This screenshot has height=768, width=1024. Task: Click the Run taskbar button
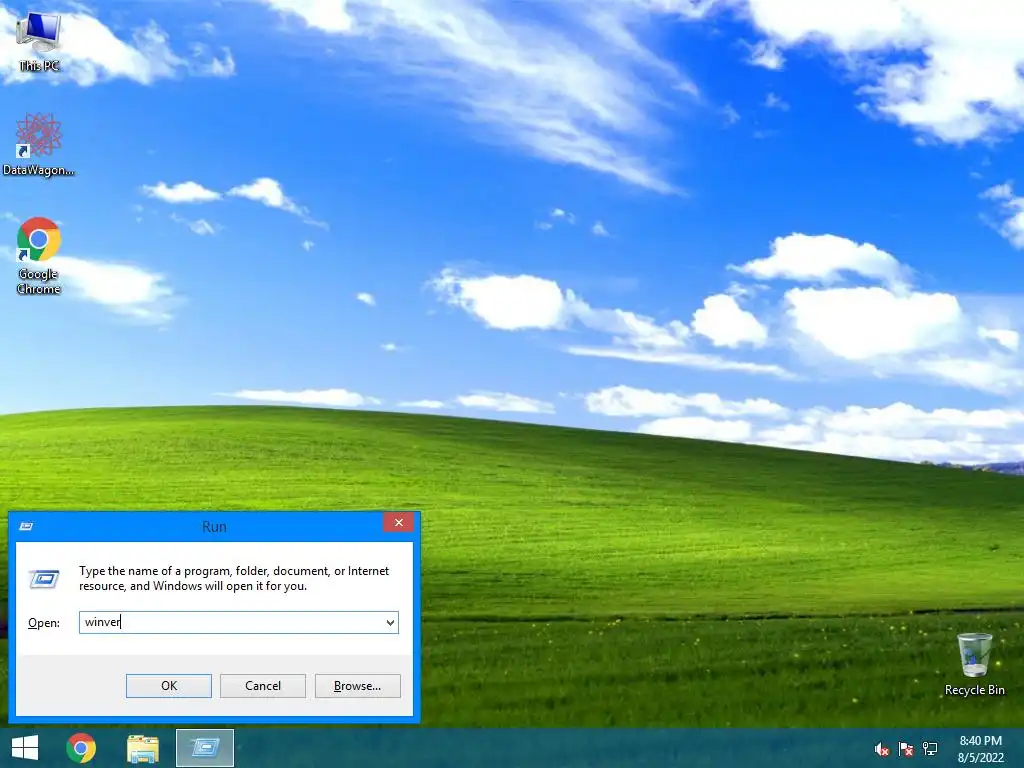(x=205, y=748)
